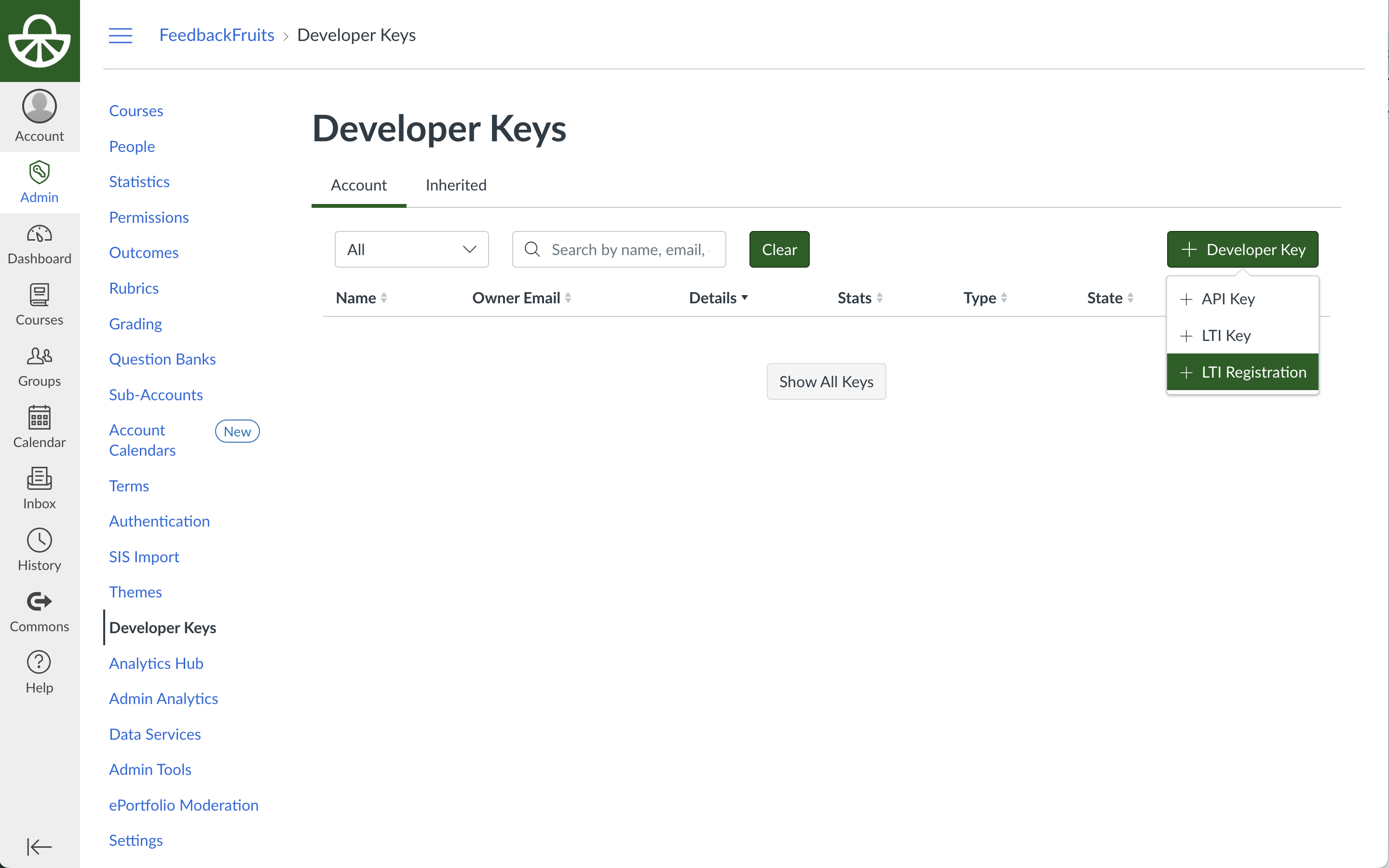Open the Data Services link
This screenshot has width=1389, height=868.
tap(155, 734)
